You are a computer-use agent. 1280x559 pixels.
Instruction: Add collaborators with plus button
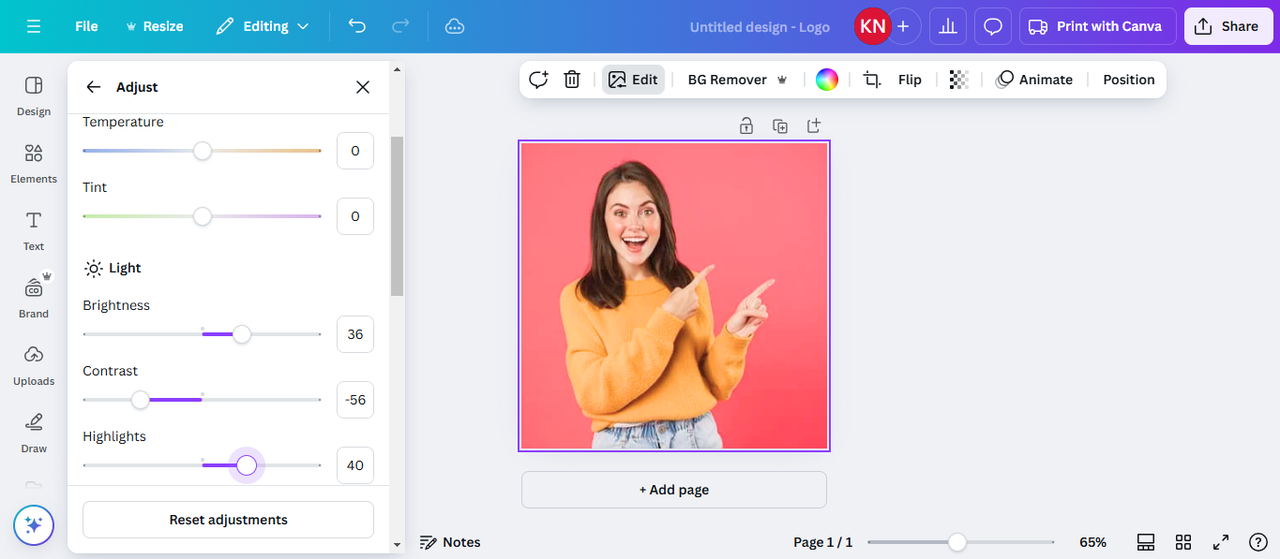coord(903,26)
